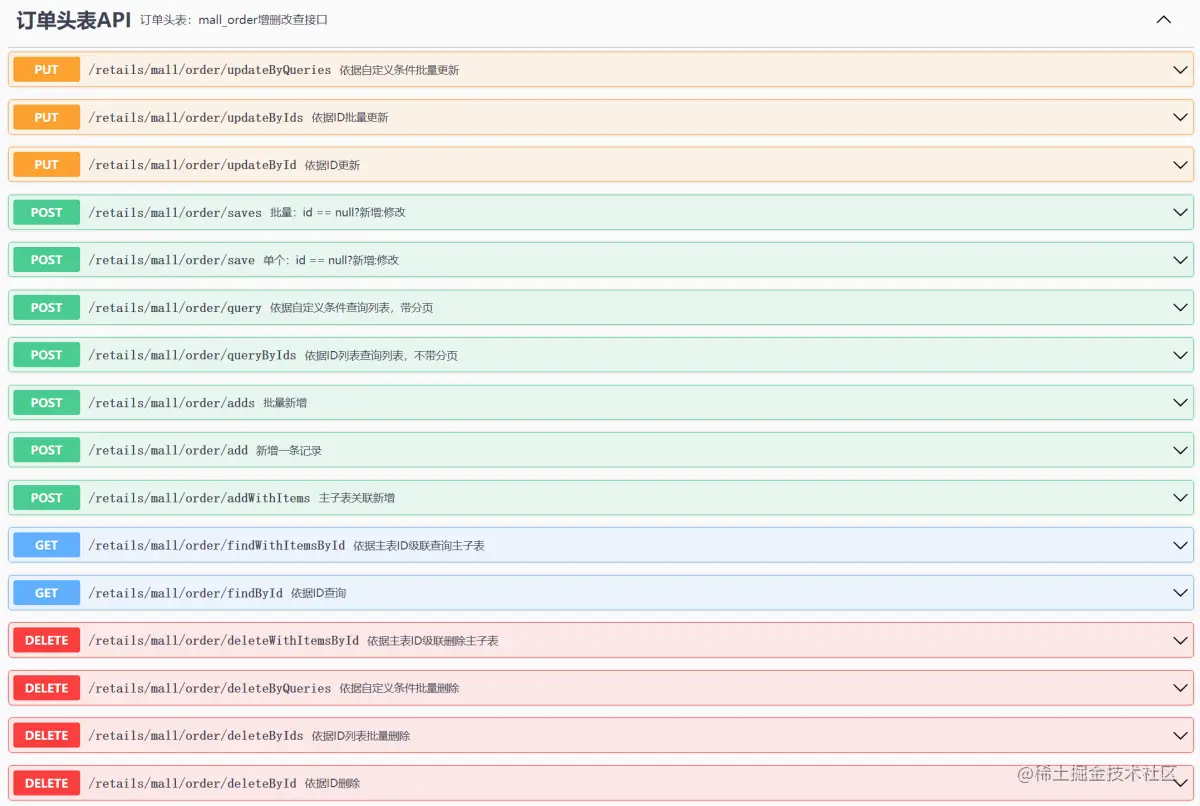Click description 依据ID列表批量删除

tap(361, 735)
